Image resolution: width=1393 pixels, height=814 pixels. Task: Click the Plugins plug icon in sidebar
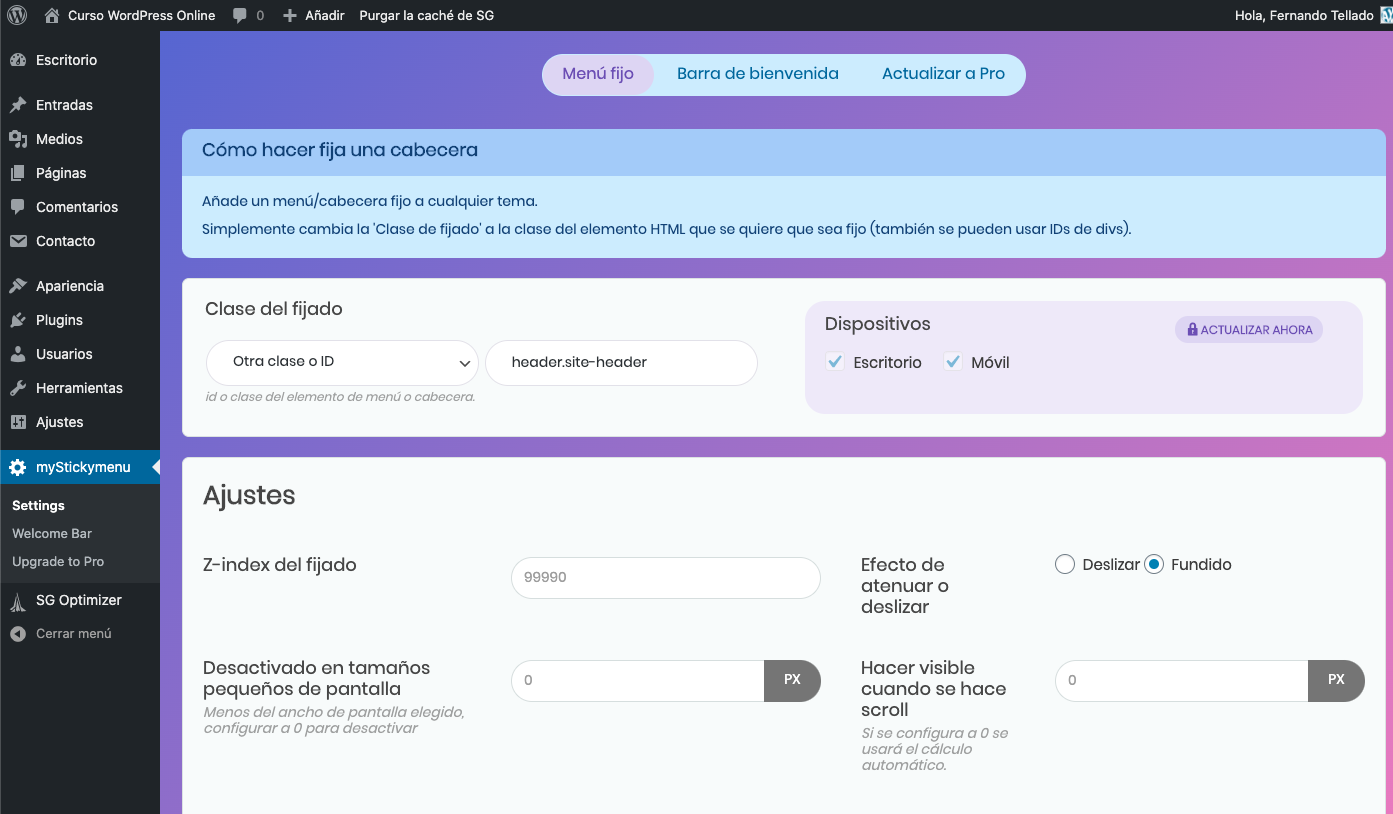pos(18,320)
